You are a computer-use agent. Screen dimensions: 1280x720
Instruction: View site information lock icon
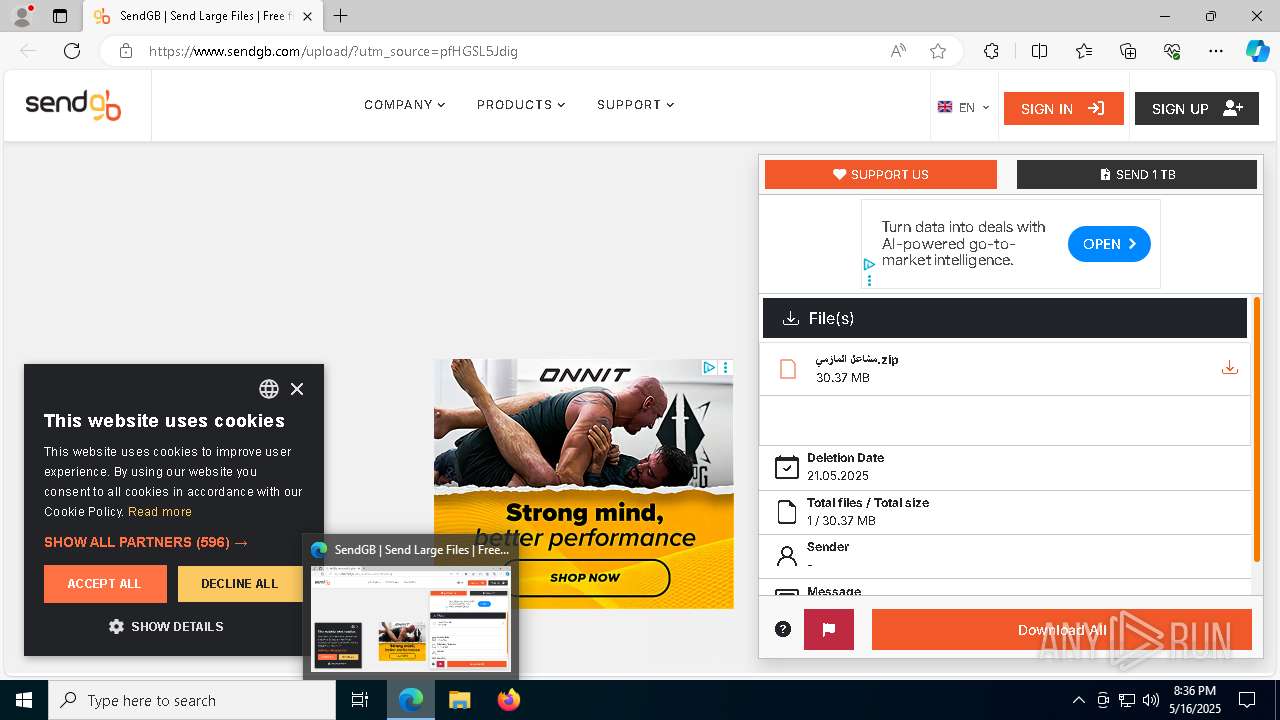click(x=126, y=51)
